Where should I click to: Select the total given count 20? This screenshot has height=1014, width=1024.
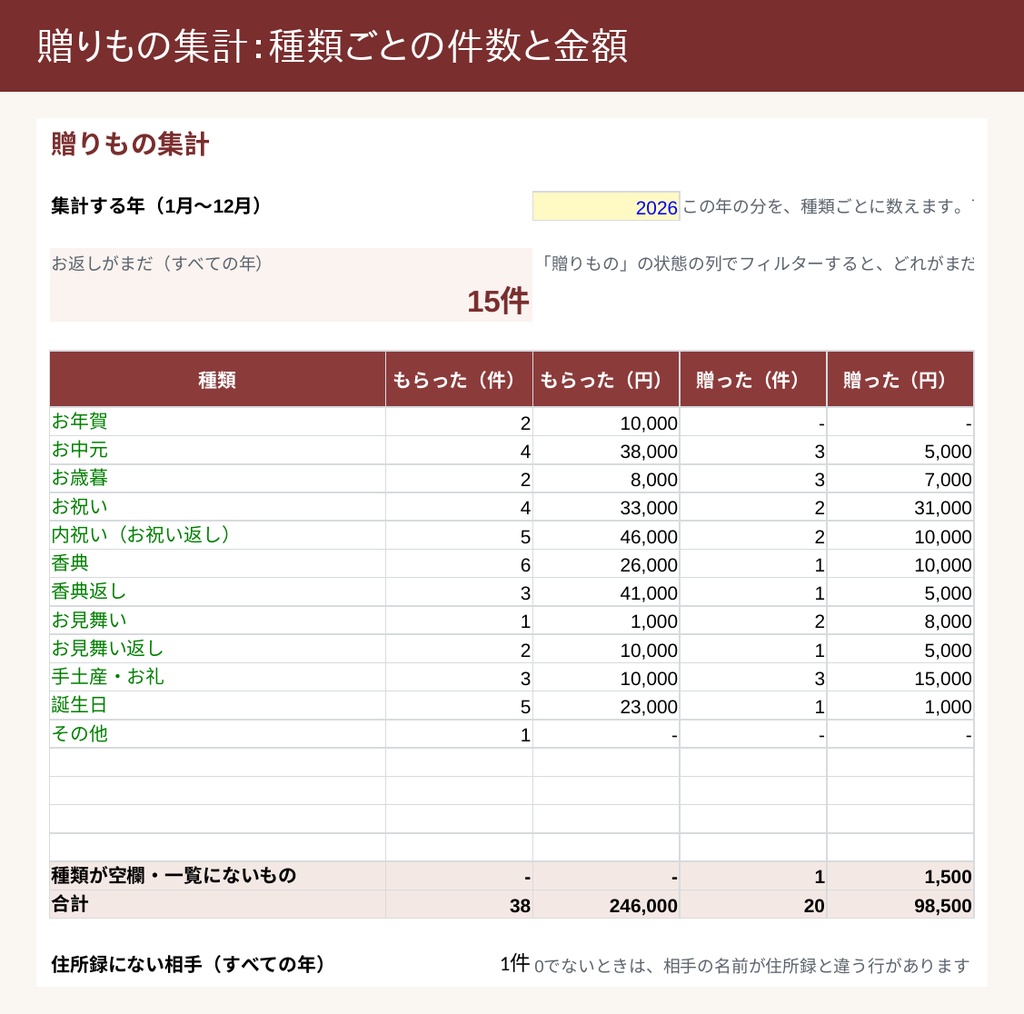pyautogui.click(x=753, y=905)
